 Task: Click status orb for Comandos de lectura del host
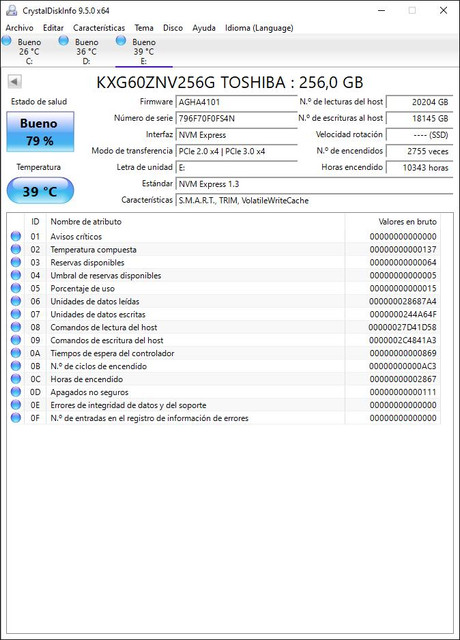click(x=16, y=327)
